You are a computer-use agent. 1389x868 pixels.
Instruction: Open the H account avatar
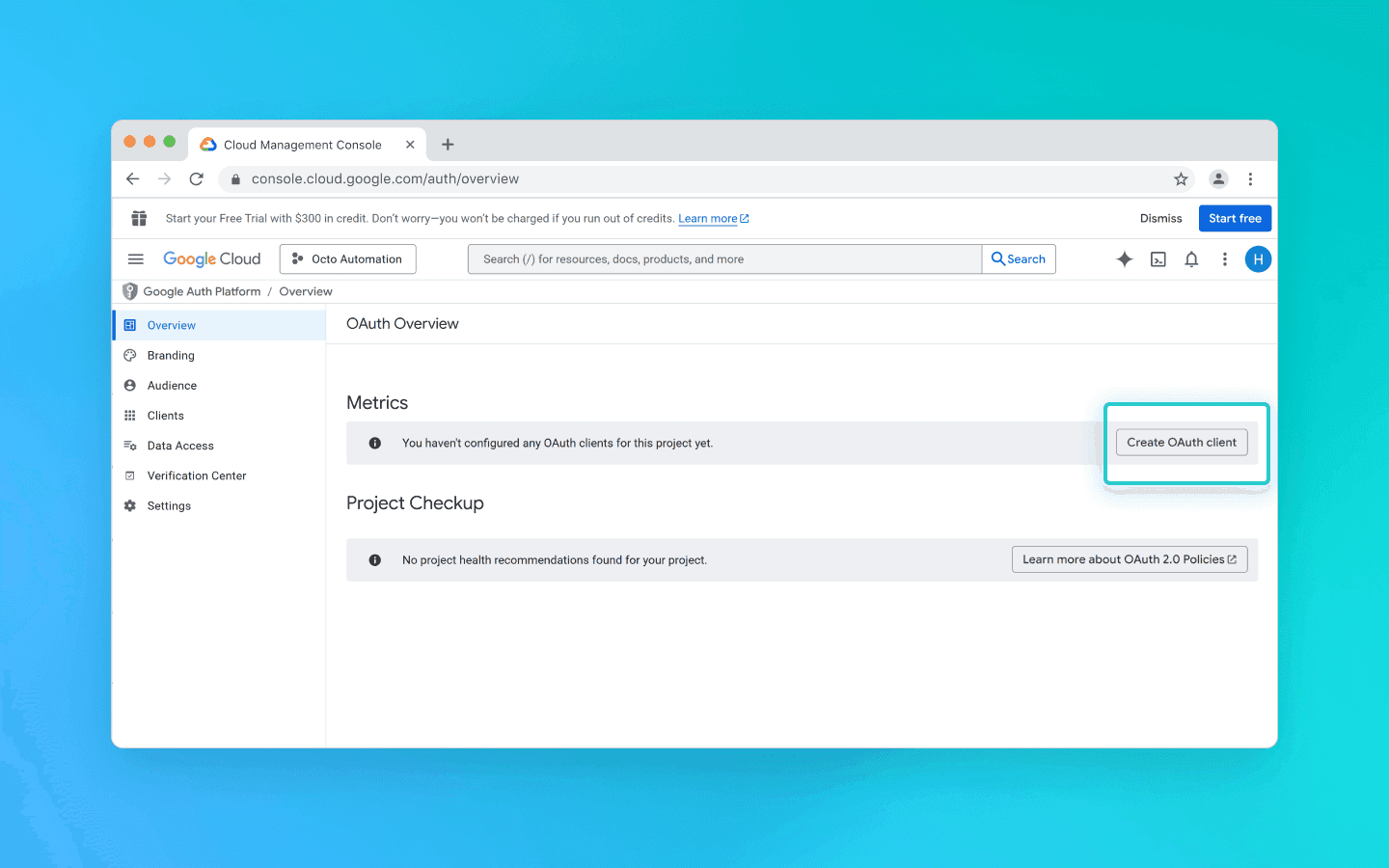(x=1258, y=258)
